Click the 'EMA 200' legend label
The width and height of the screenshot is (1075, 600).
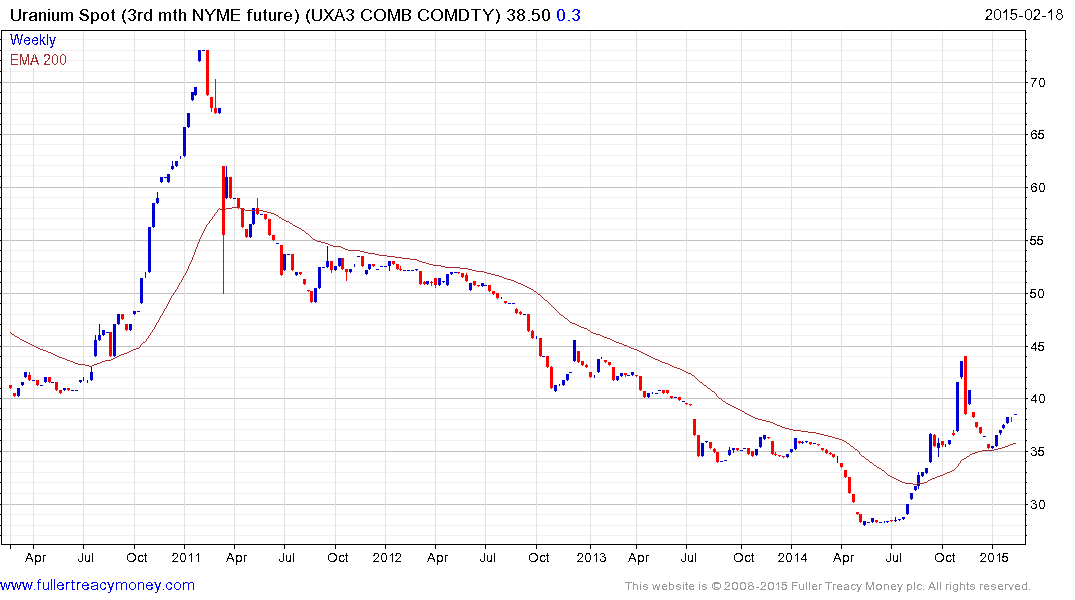tap(38, 60)
